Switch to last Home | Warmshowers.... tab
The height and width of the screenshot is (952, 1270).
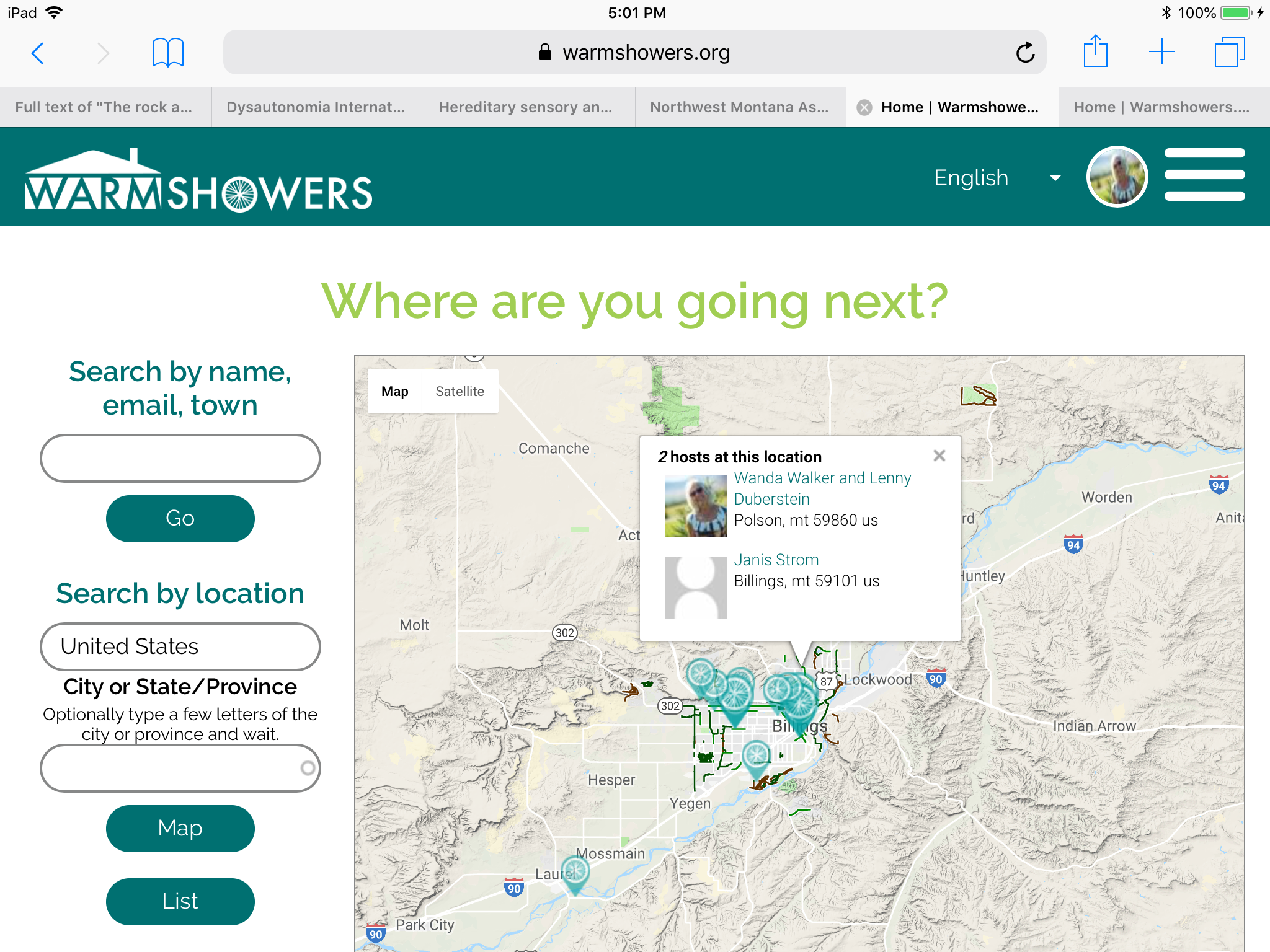pyautogui.click(x=1164, y=107)
